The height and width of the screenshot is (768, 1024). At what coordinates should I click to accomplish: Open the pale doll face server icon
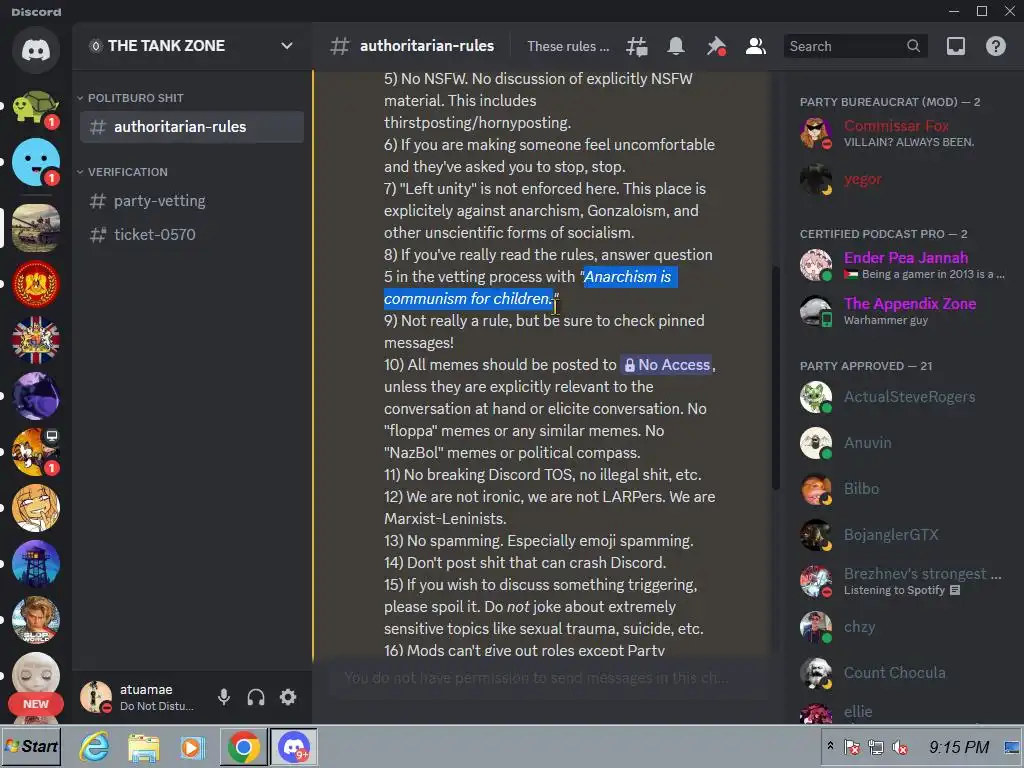[x=35, y=673]
